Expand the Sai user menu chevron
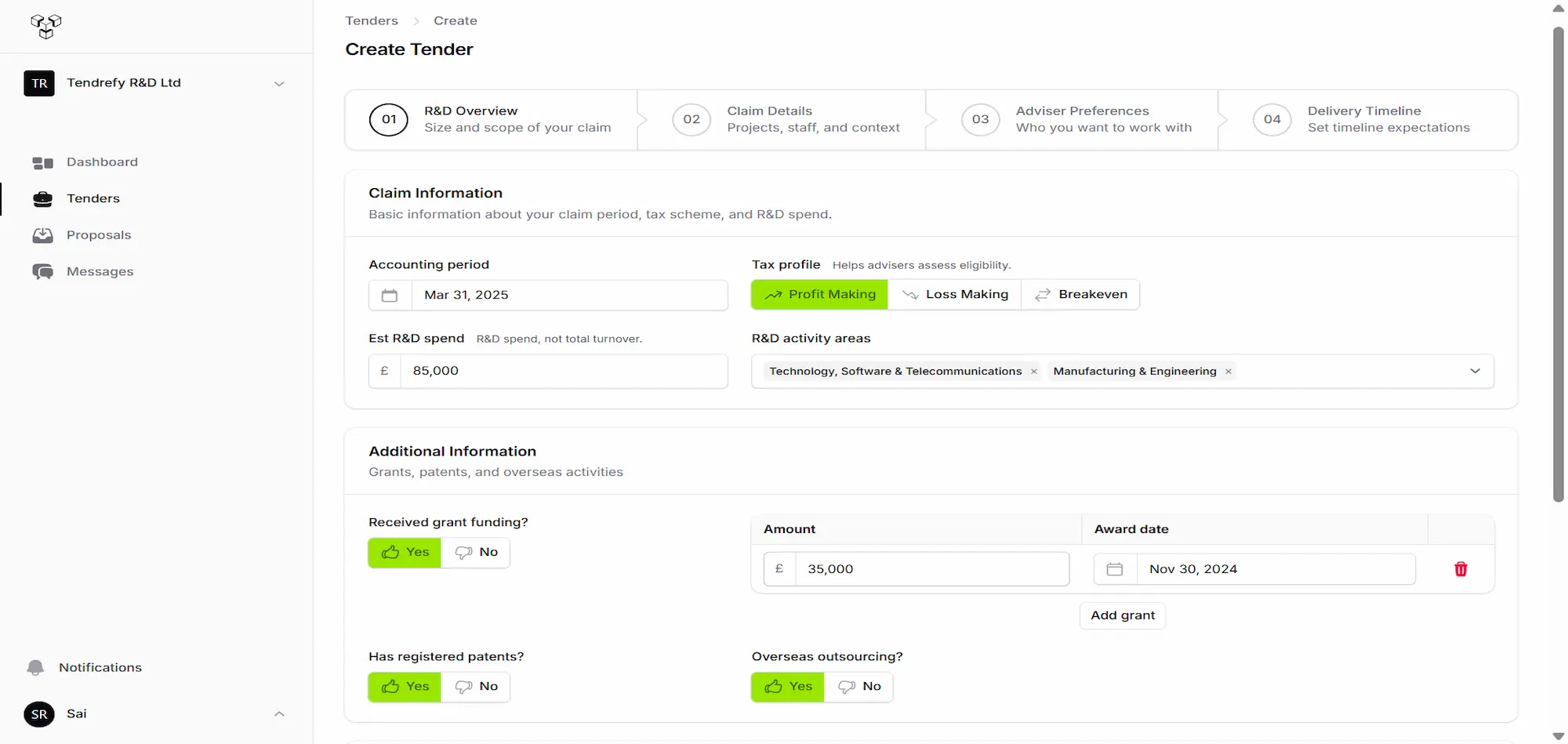This screenshot has width=1568, height=744. tap(279, 714)
